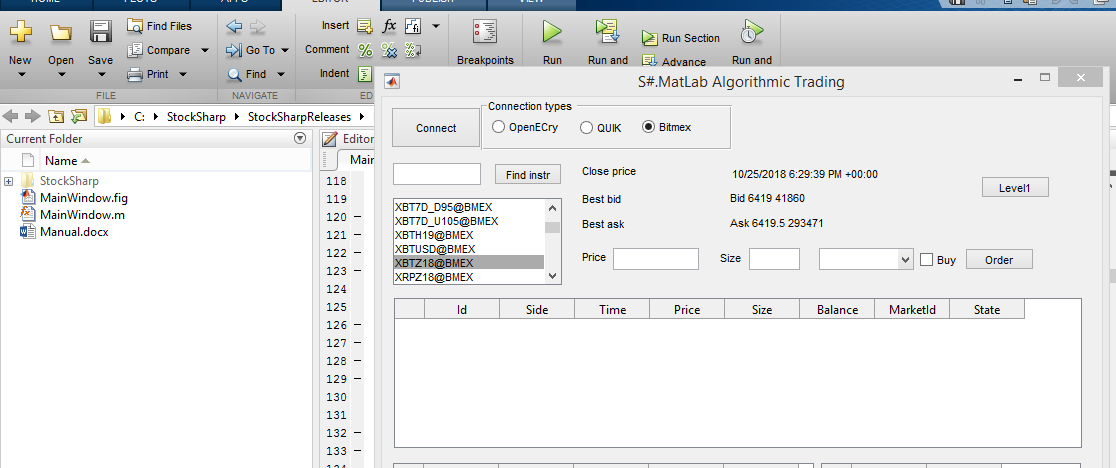Select the OpenECry connection type
The width and height of the screenshot is (1116, 468).
[x=499, y=127]
